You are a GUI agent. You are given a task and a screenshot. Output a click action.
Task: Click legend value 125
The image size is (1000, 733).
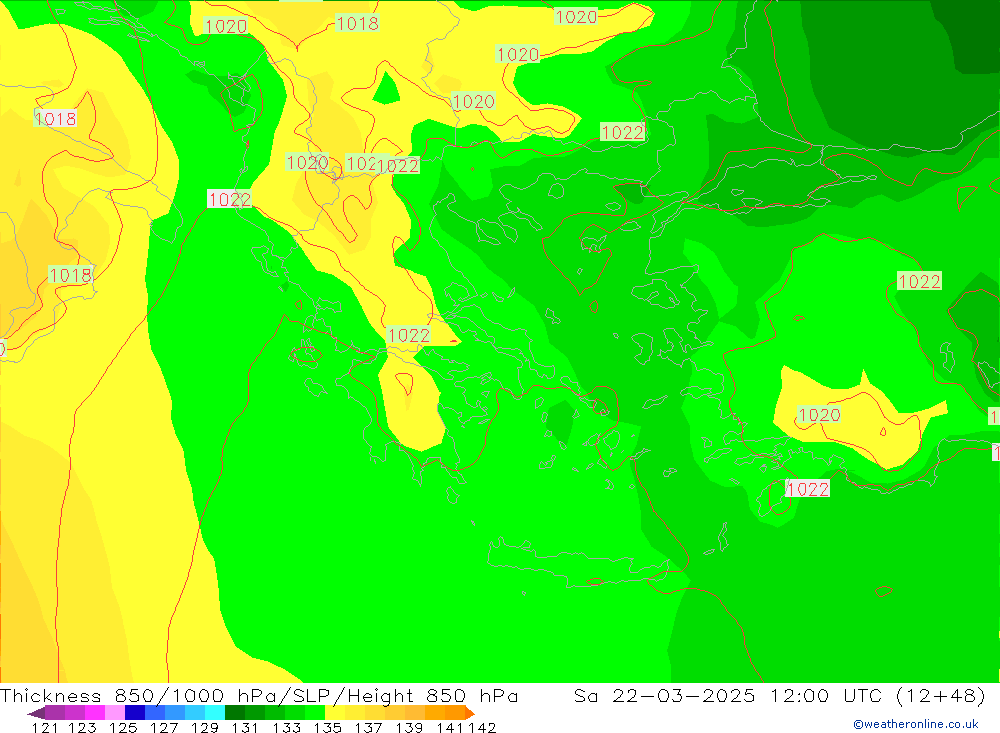click(x=123, y=727)
